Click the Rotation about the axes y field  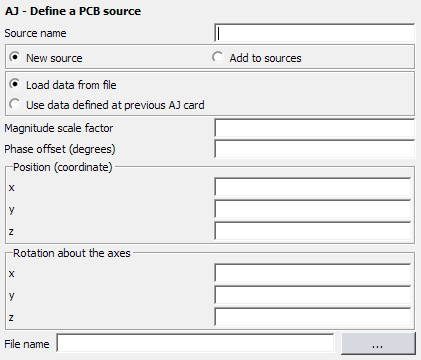point(313,295)
